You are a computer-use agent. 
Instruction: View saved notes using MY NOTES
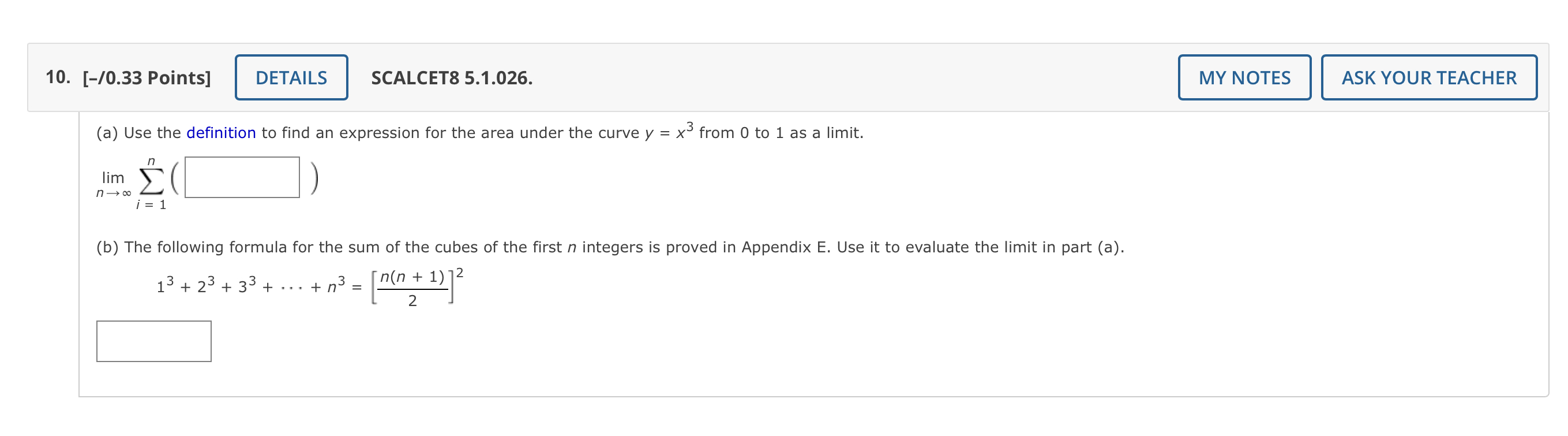(1244, 77)
